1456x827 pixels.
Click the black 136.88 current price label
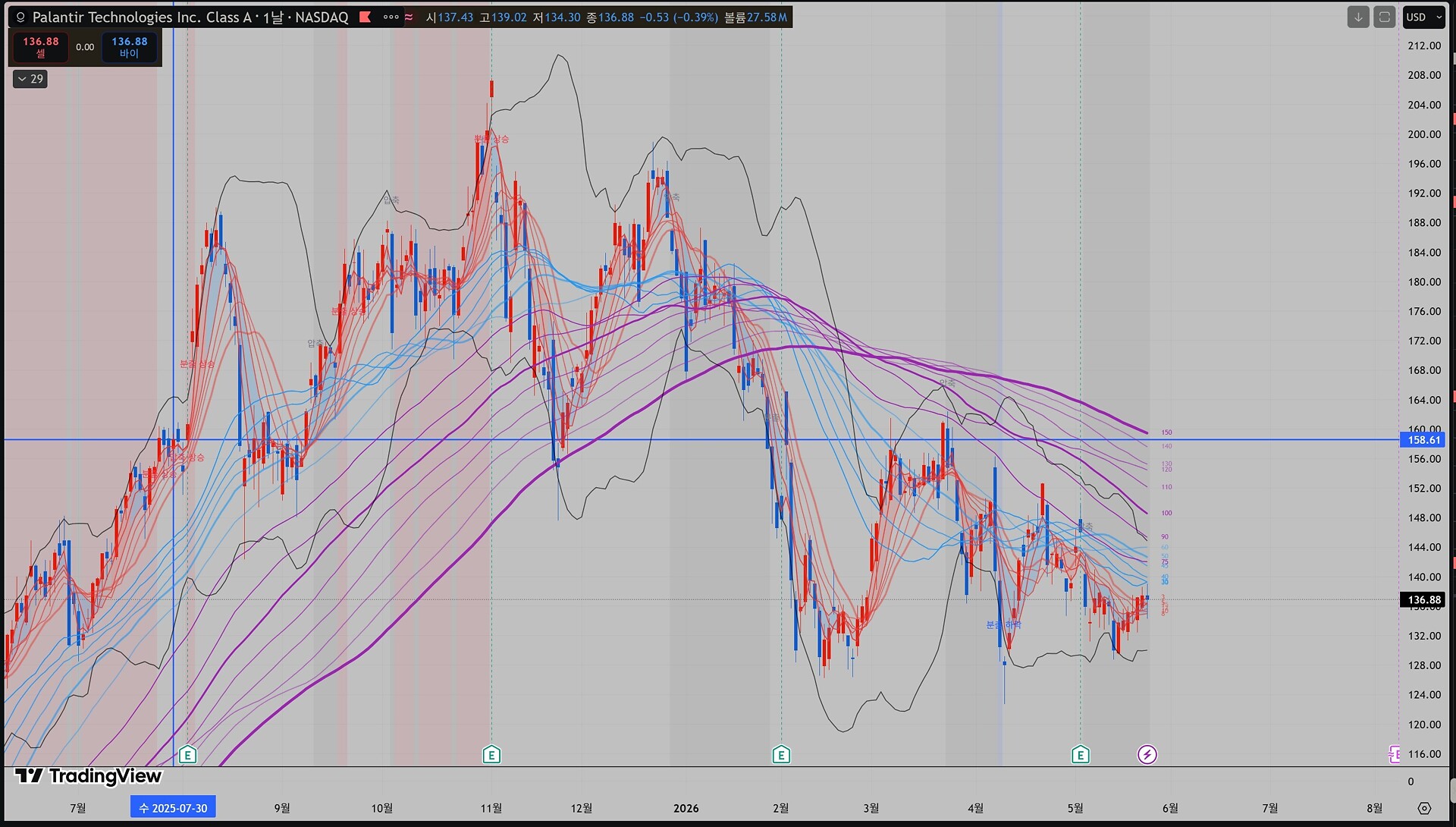(1423, 600)
